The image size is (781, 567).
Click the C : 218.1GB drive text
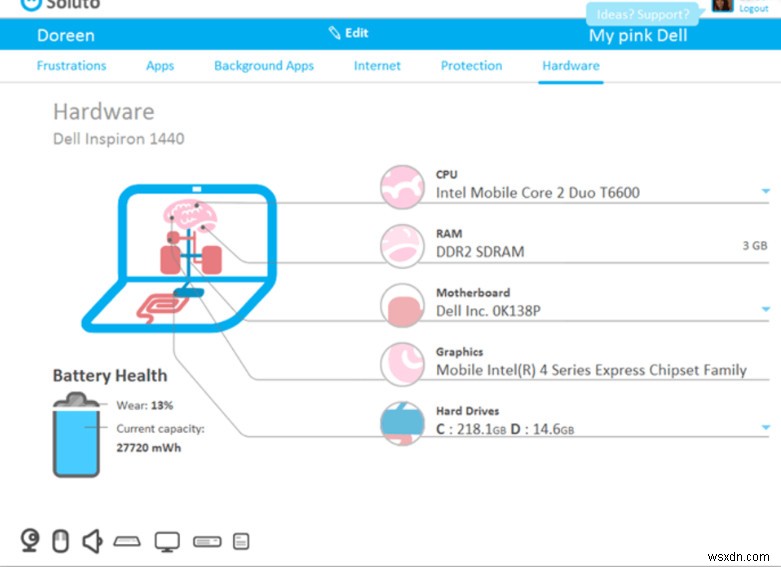(x=471, y=429)
